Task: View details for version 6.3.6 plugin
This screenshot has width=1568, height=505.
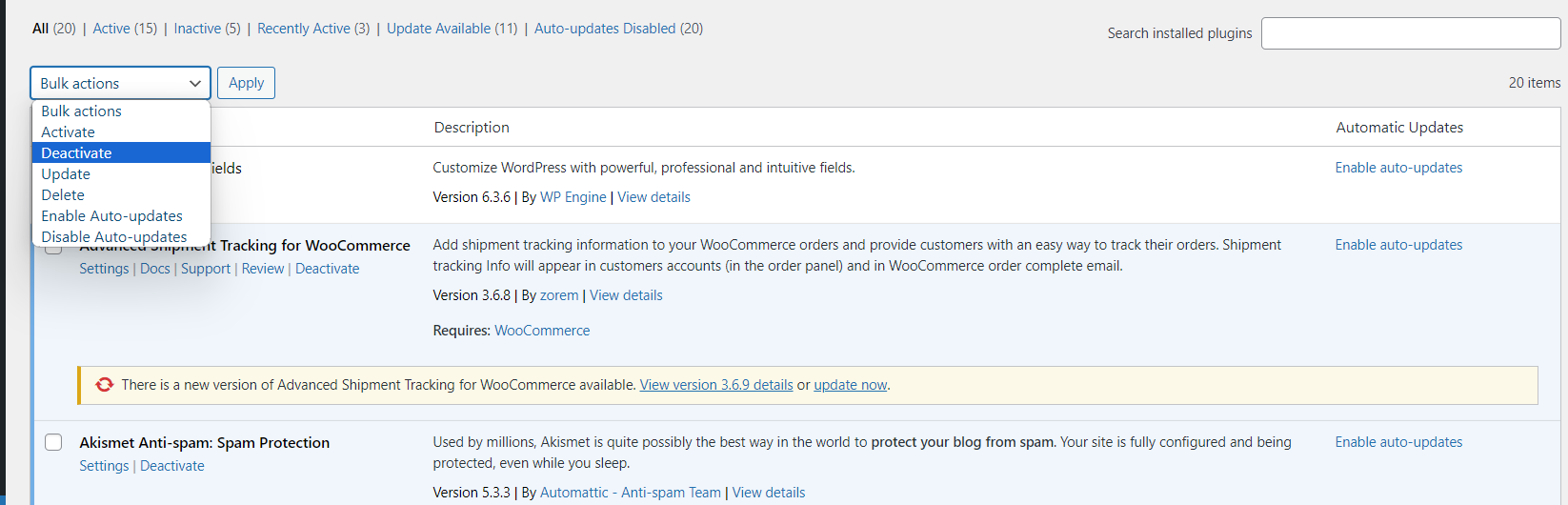Action: pos(653,197)
